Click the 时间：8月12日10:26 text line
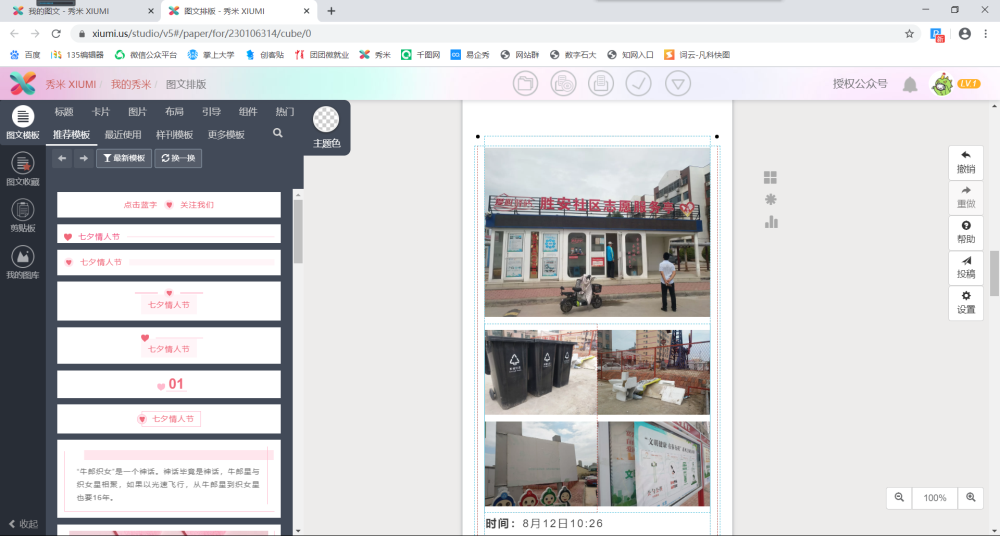 pos(544,524)
